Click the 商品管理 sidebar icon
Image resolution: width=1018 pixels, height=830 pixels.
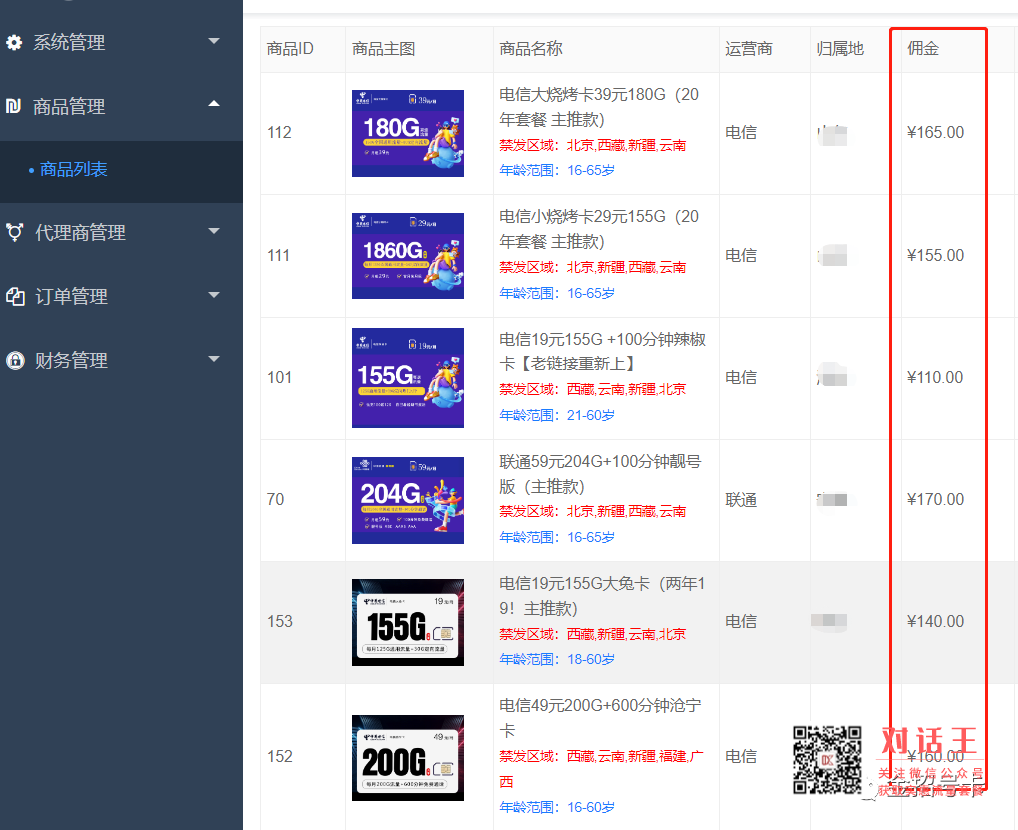[x=14, y=106]
